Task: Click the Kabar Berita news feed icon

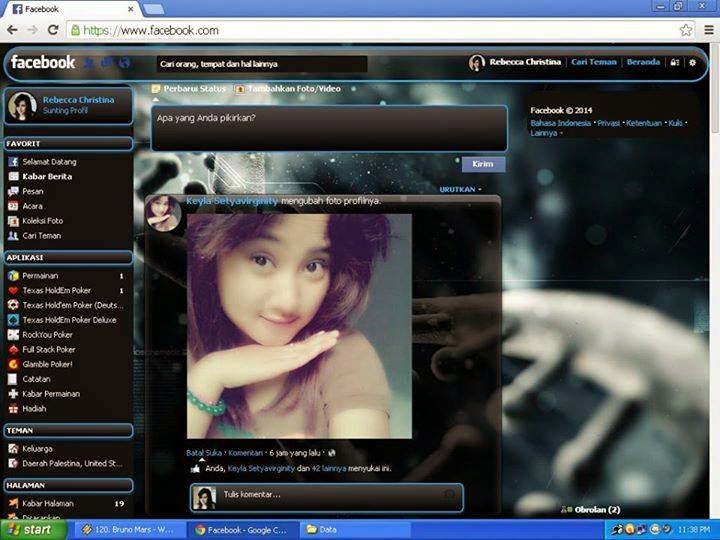Action: (x=13, y=176)
